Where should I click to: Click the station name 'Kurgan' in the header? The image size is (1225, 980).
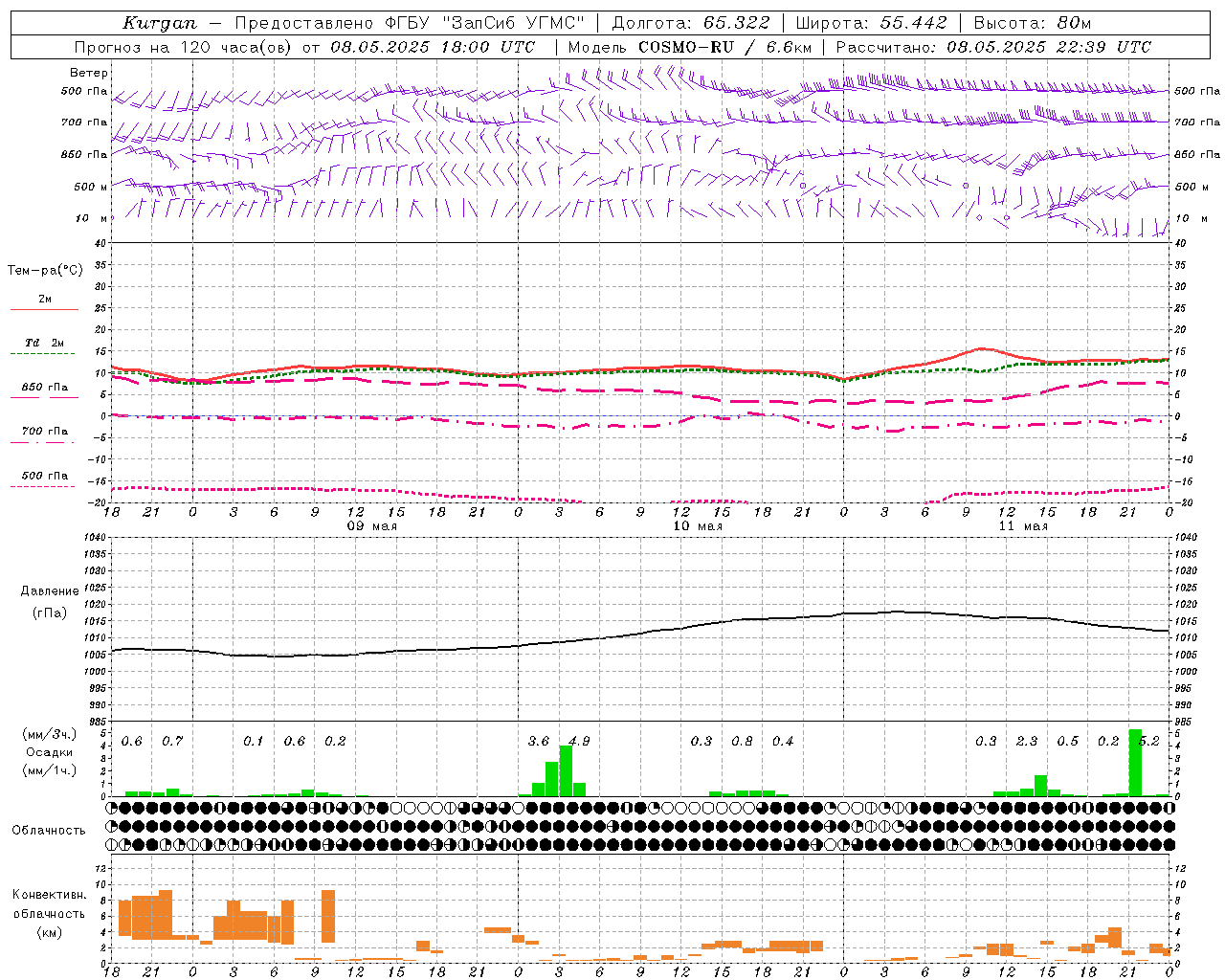click(x=160, y=23)
